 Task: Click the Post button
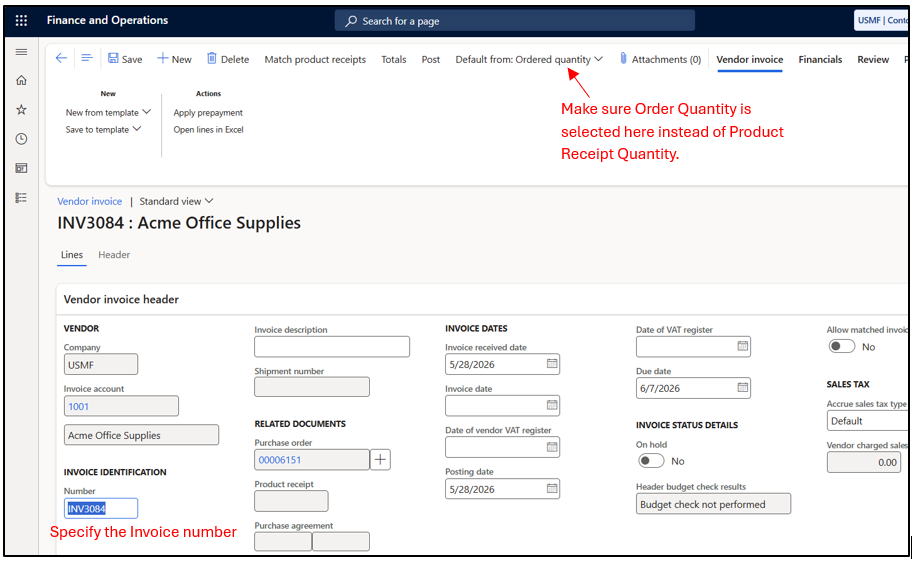point(431,60)
